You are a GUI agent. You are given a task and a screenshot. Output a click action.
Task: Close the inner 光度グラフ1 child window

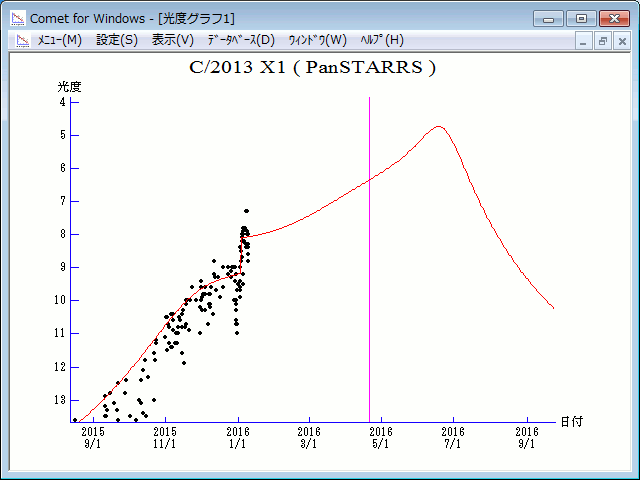pos(622,41)
